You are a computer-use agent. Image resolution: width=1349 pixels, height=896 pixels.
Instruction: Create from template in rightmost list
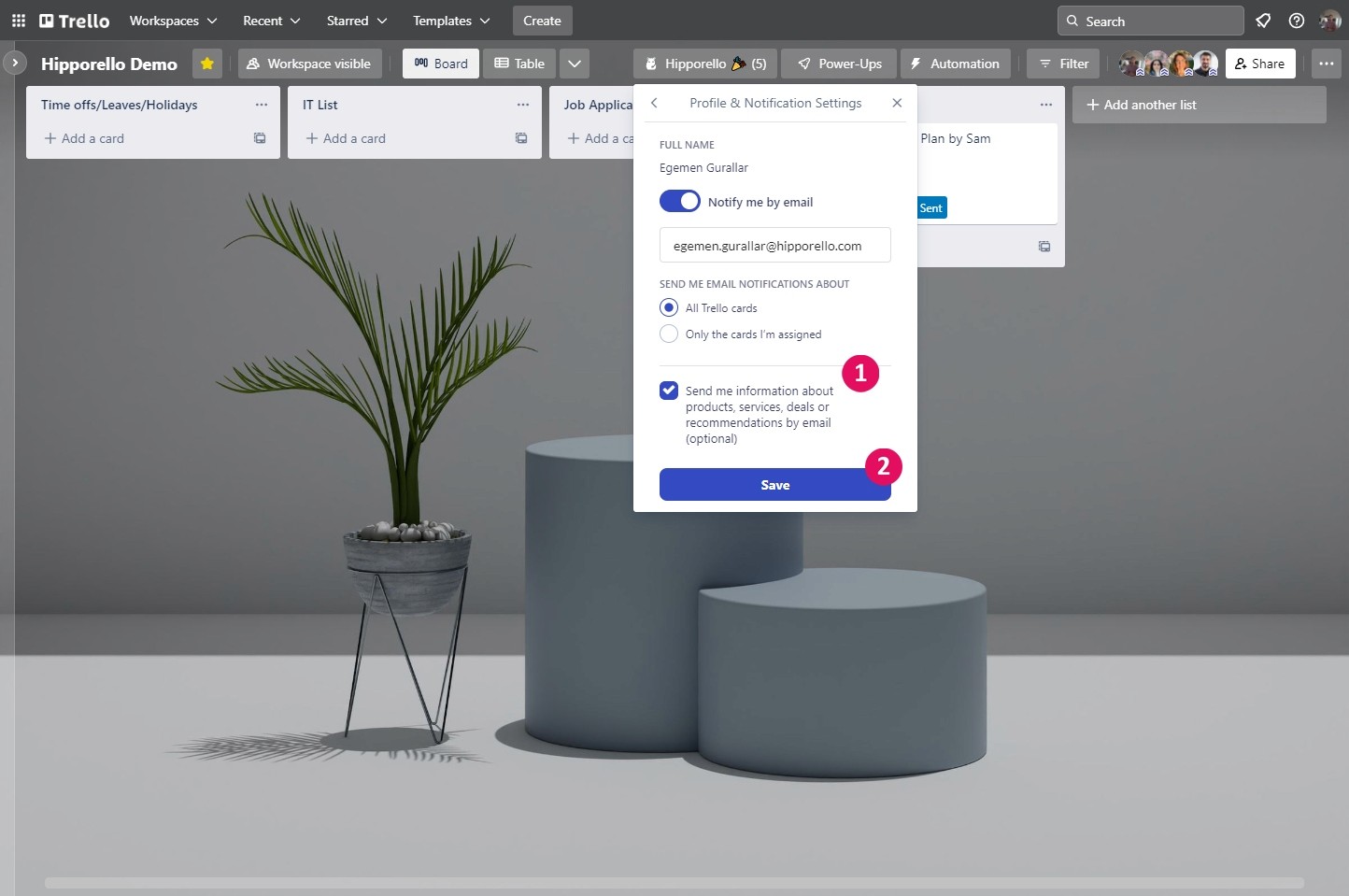point(1044,247)
